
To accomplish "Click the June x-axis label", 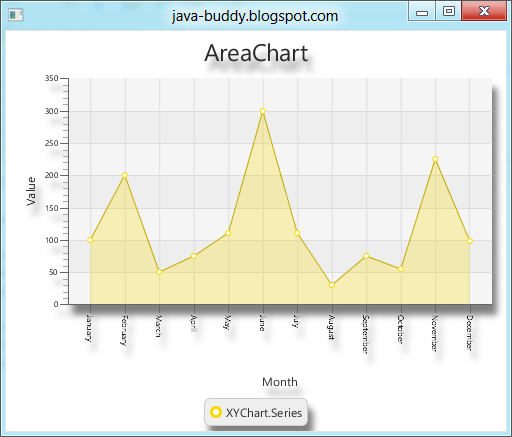I will click(262, 323).
